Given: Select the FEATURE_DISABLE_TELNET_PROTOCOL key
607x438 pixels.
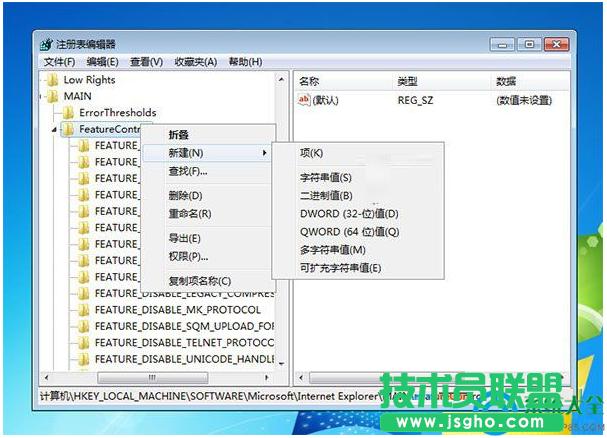Looking at the screenshot, I should tap(185, 343).
